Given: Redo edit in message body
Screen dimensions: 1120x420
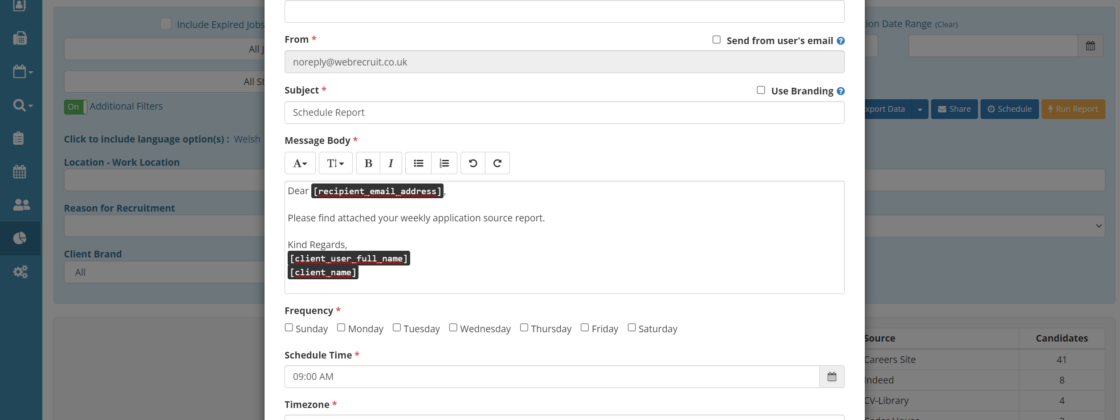Looking at the screenshot, I should pyautogui.click(x=497, y=163).
